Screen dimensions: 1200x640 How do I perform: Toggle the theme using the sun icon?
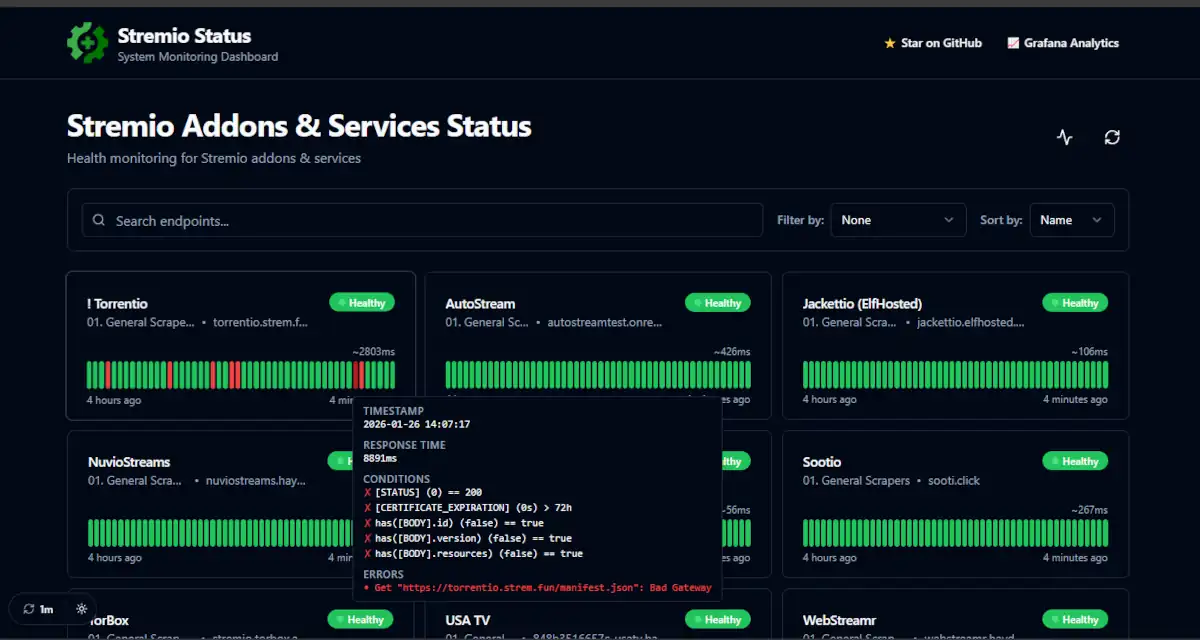pos(81,608)
